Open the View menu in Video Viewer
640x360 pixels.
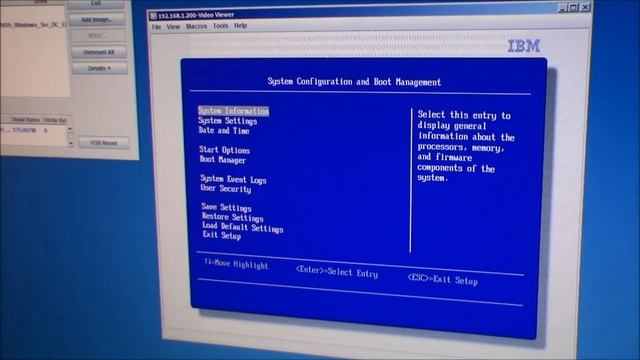click(173, 27)
